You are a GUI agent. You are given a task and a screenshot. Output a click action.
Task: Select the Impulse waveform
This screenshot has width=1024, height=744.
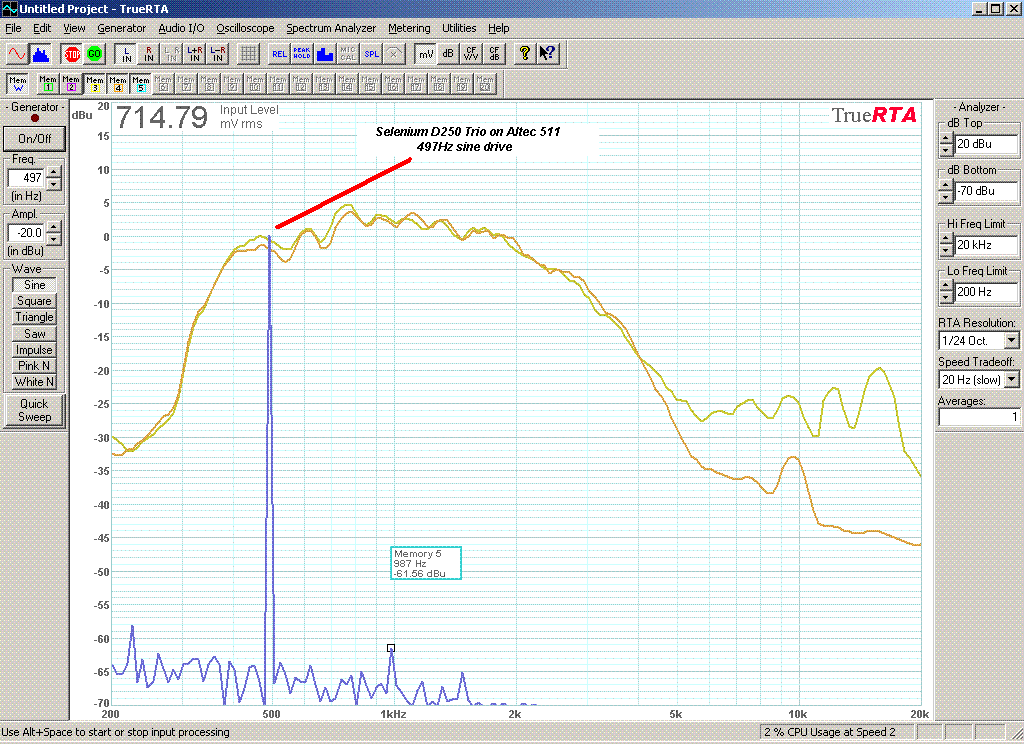(35, 349)
